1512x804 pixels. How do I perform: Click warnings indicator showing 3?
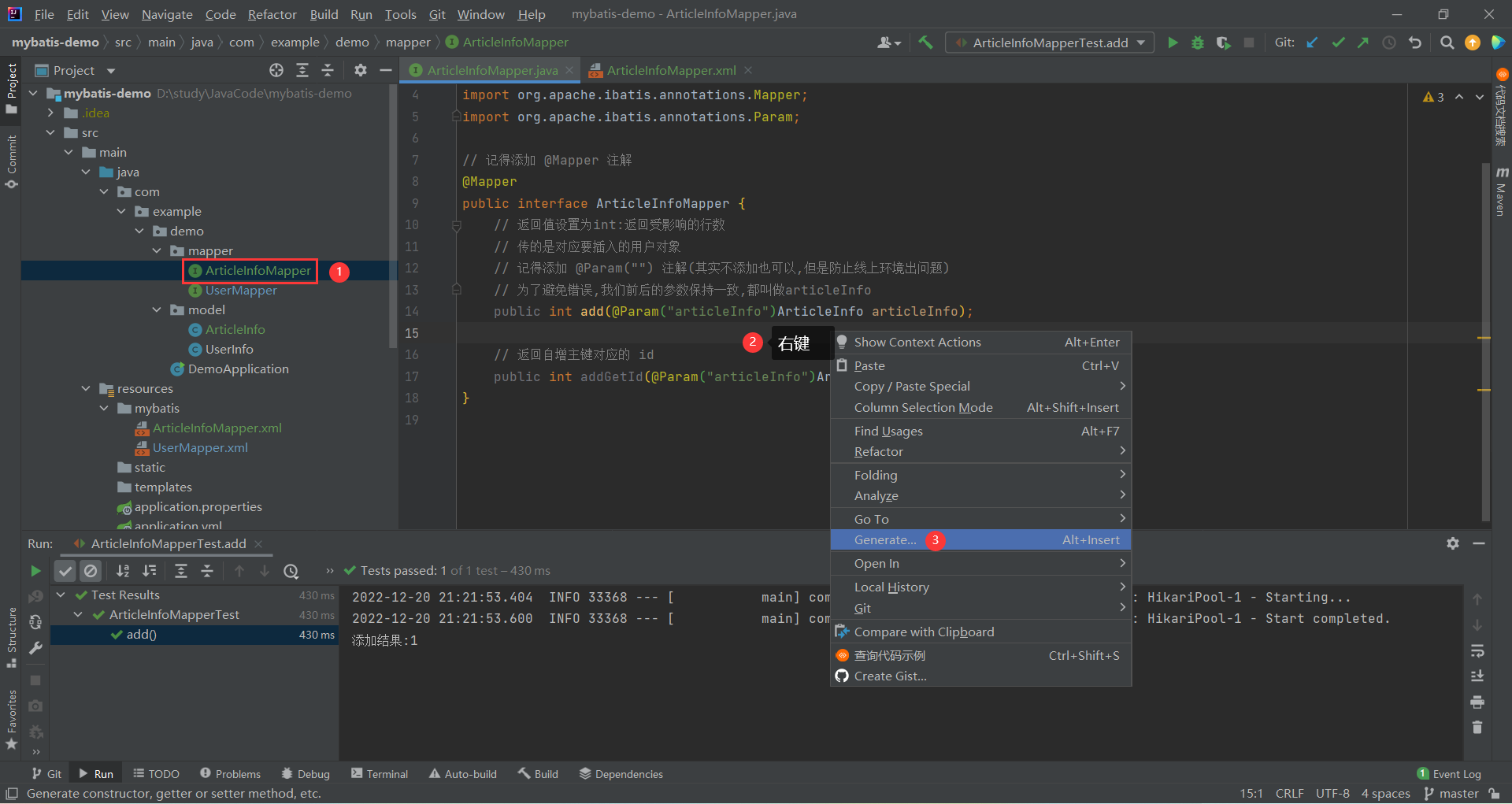[x=1433, y=97]
